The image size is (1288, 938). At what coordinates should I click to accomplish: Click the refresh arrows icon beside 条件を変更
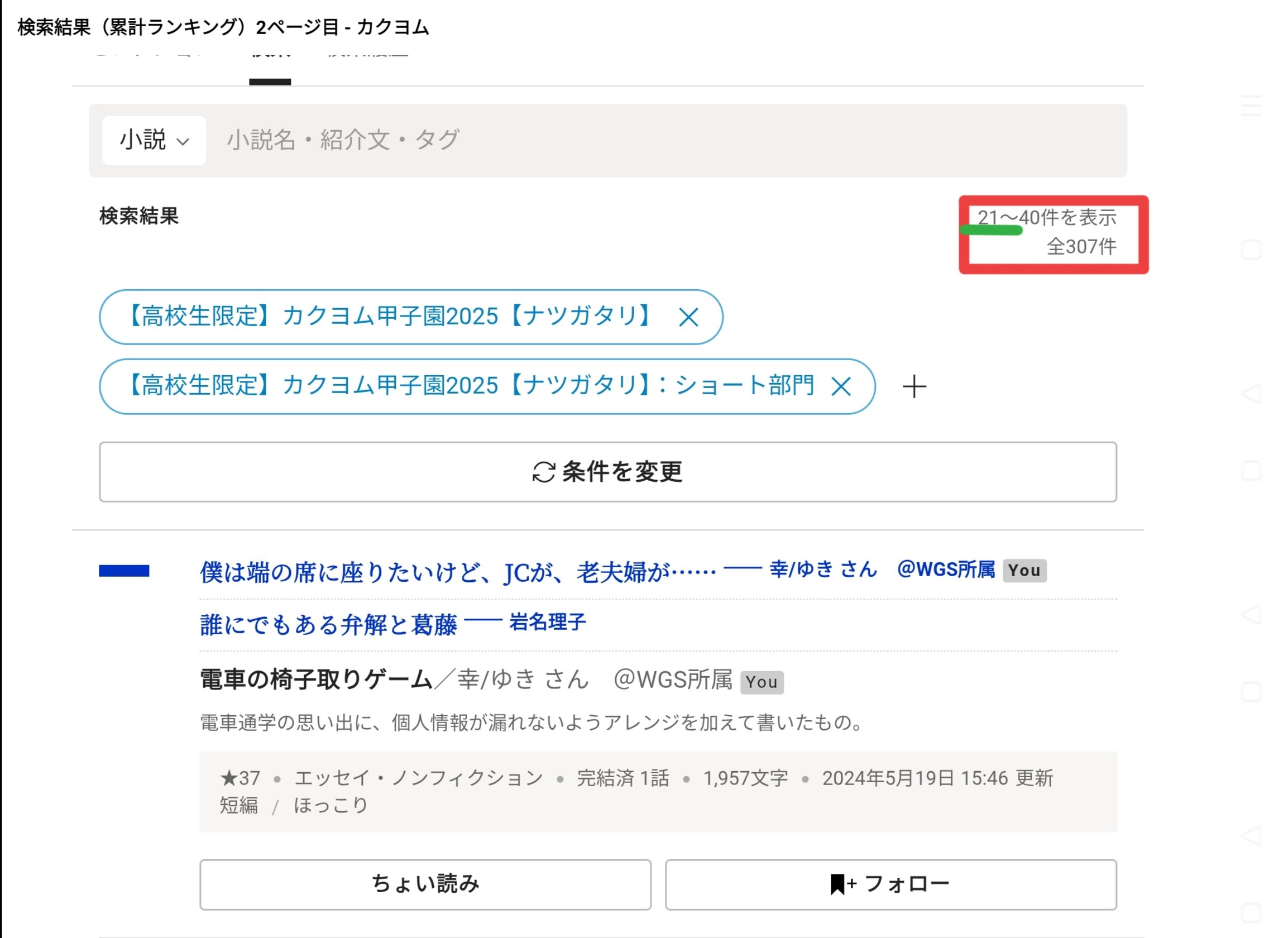coord(543,472)
